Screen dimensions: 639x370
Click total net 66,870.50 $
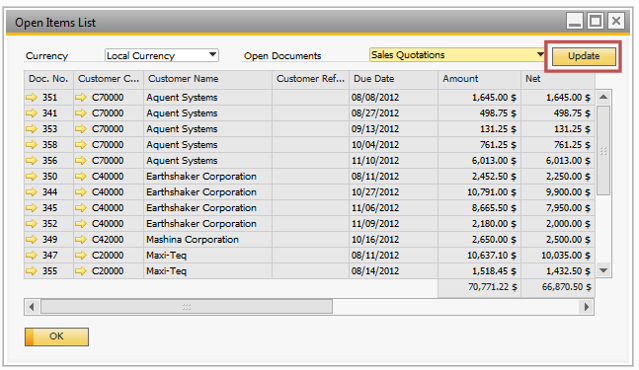[x=558, y=287]
